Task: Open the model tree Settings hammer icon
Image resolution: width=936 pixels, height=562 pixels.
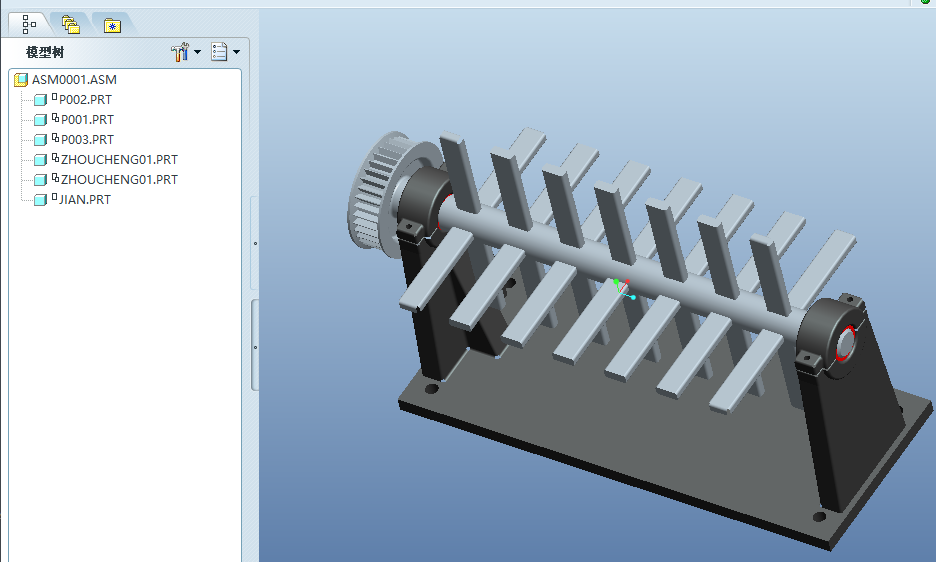Action: pos(180,52)
